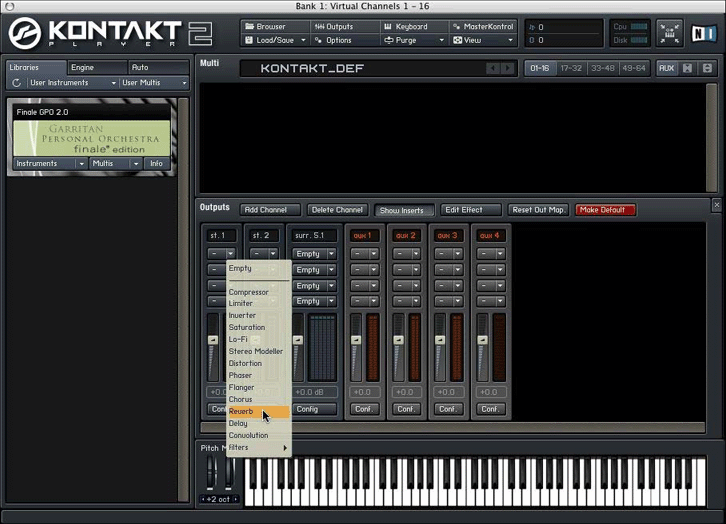The image size is (726, 524).
Task: Click the library Info button
Action: point(156,163)
